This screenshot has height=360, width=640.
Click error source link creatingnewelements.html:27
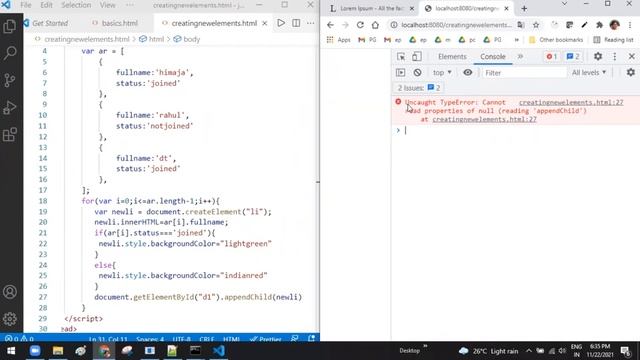tap(571, 102)
